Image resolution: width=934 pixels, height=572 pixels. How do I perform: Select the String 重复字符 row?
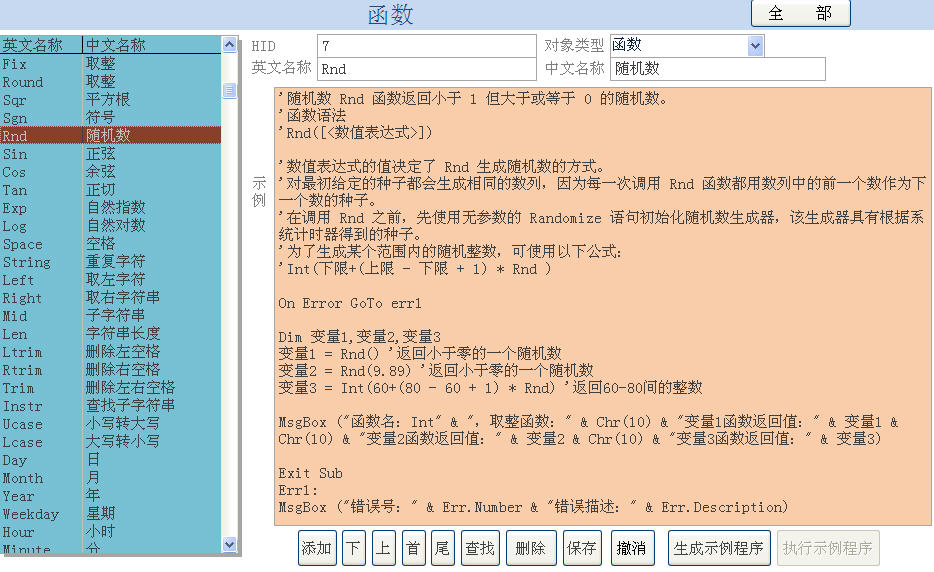(110, 262)
